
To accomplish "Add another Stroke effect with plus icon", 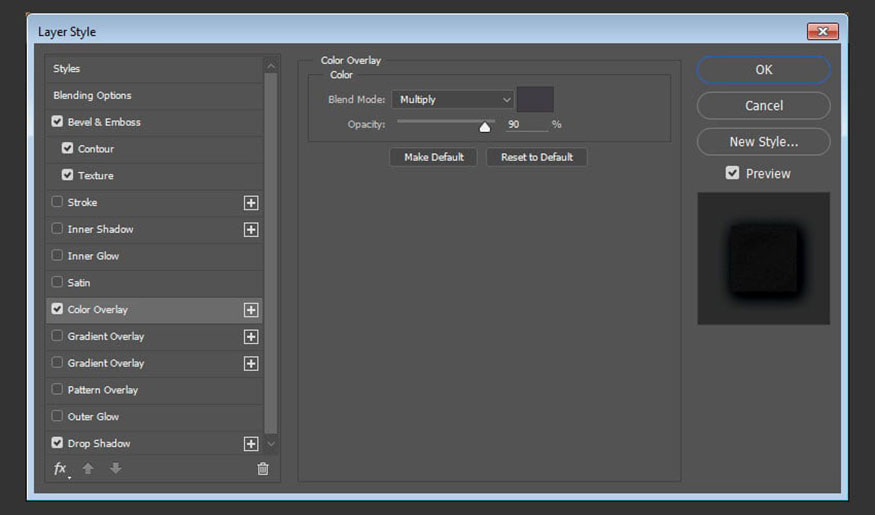I will point(251,203).
